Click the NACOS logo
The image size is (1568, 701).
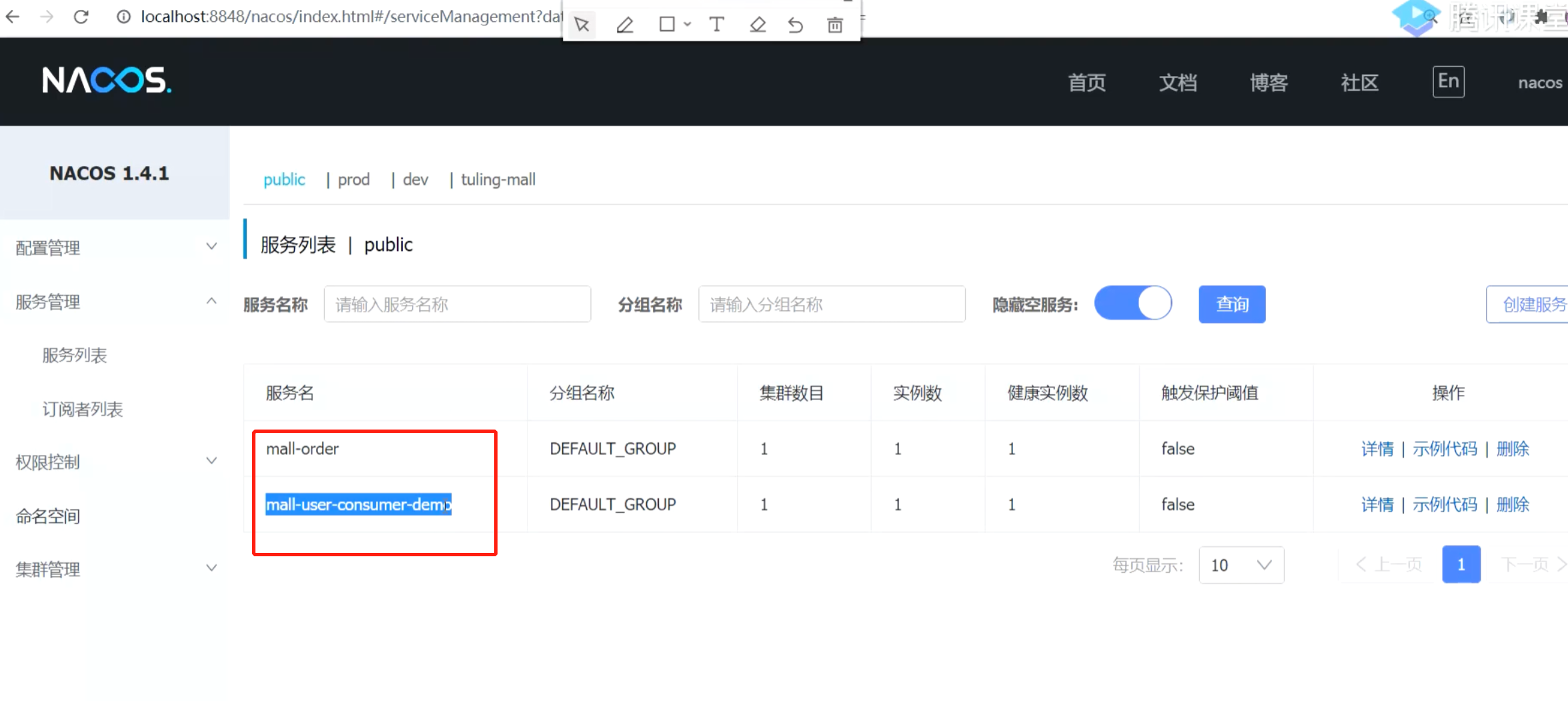(107, 81)
